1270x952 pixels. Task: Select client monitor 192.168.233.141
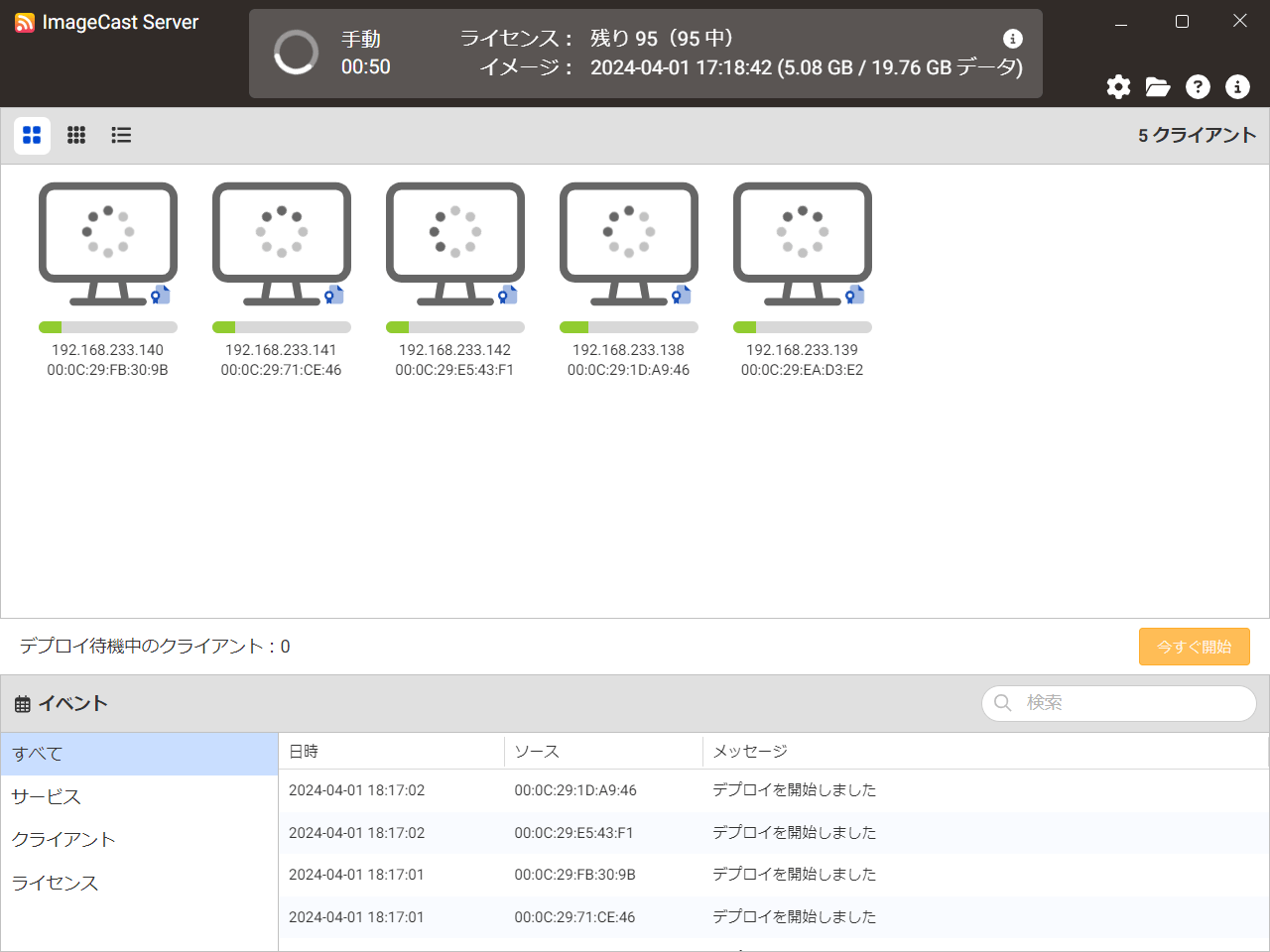tap(281, 242)
